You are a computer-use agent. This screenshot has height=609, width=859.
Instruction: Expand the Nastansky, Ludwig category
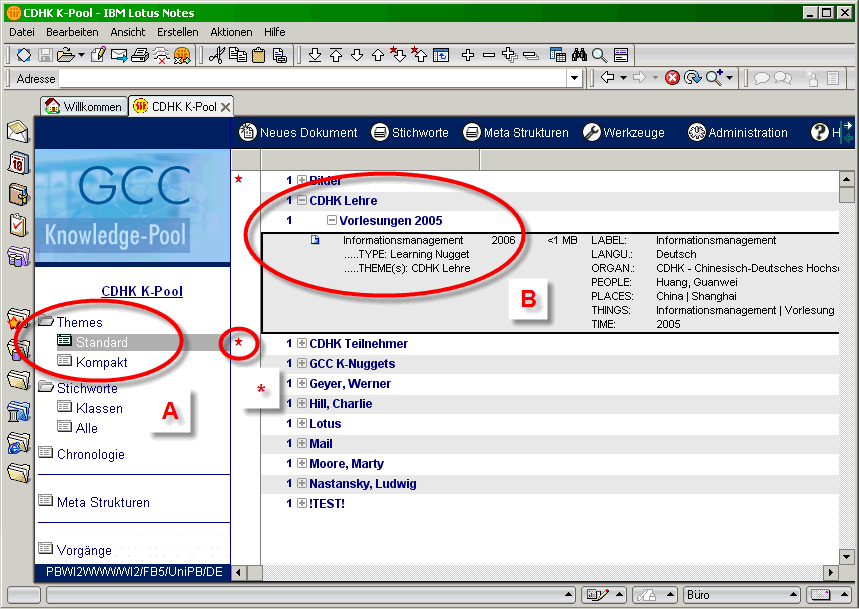[302, 484]
